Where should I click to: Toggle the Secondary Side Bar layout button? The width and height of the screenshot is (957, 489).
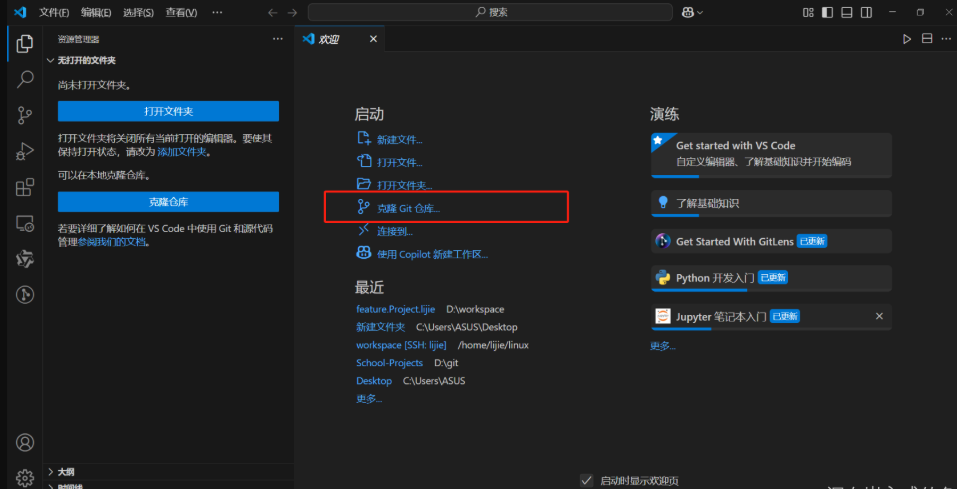pos(865,12)
